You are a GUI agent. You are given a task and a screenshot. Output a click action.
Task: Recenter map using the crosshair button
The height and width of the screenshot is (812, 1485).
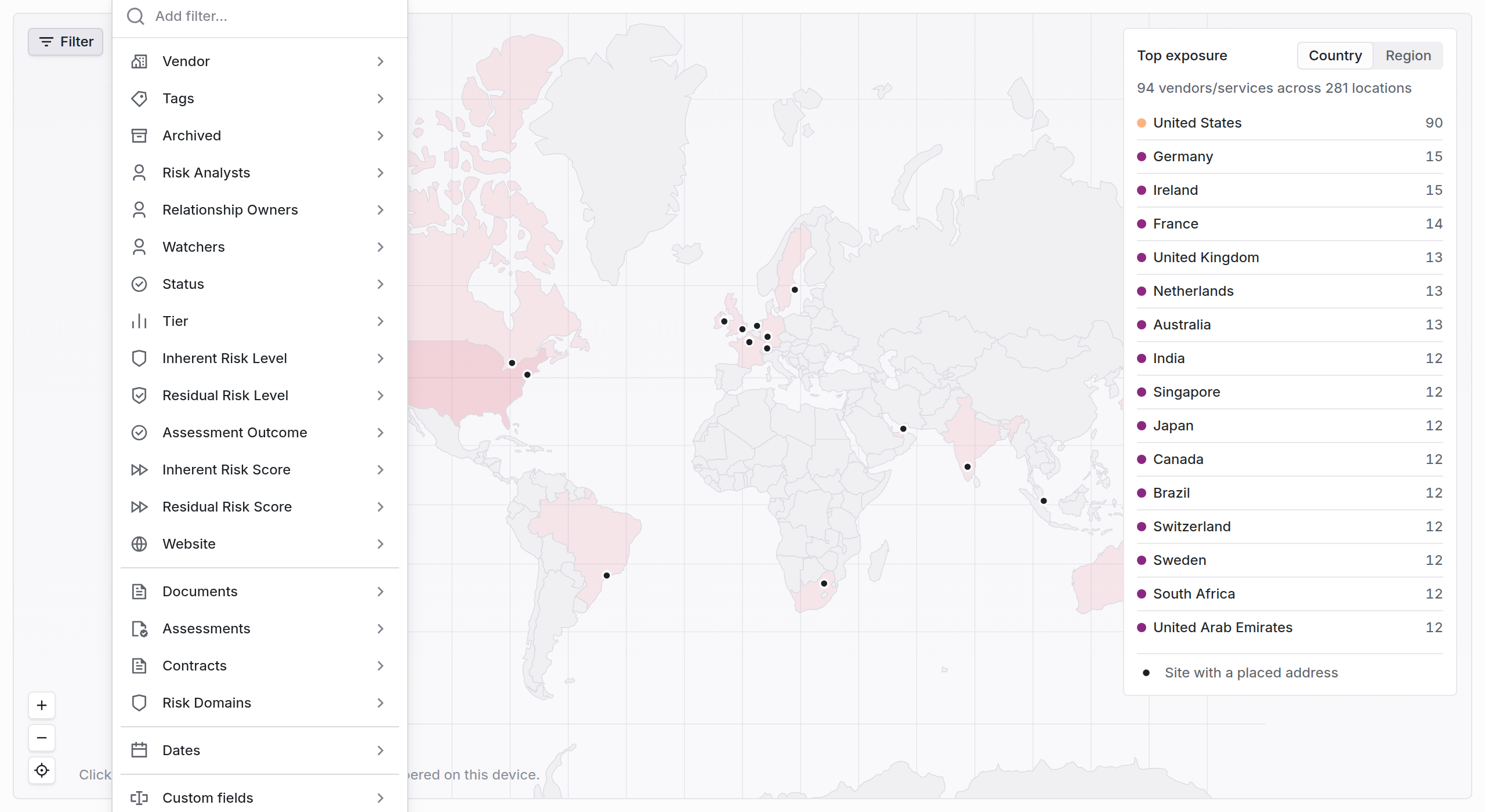[42, 770]
